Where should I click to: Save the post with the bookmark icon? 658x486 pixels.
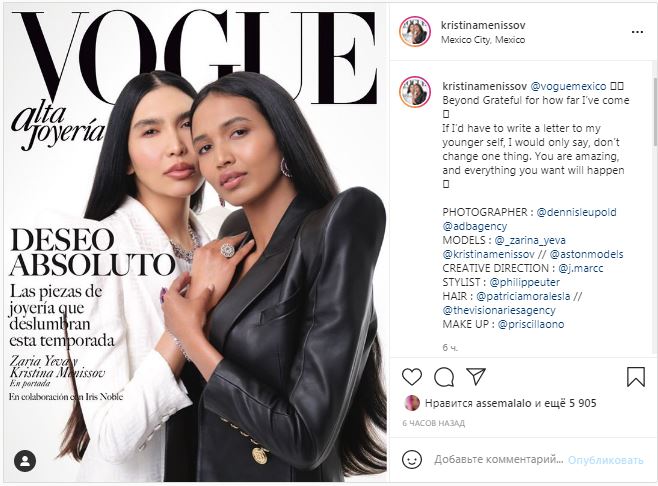point(636,376)
